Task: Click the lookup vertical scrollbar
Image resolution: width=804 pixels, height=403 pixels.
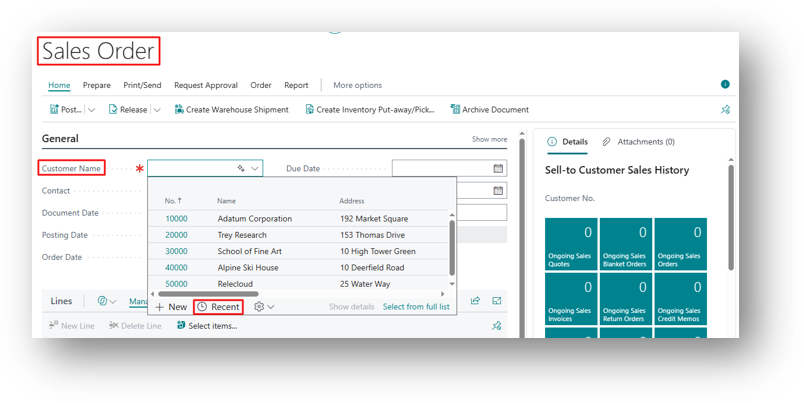Action: pos(452,248)
